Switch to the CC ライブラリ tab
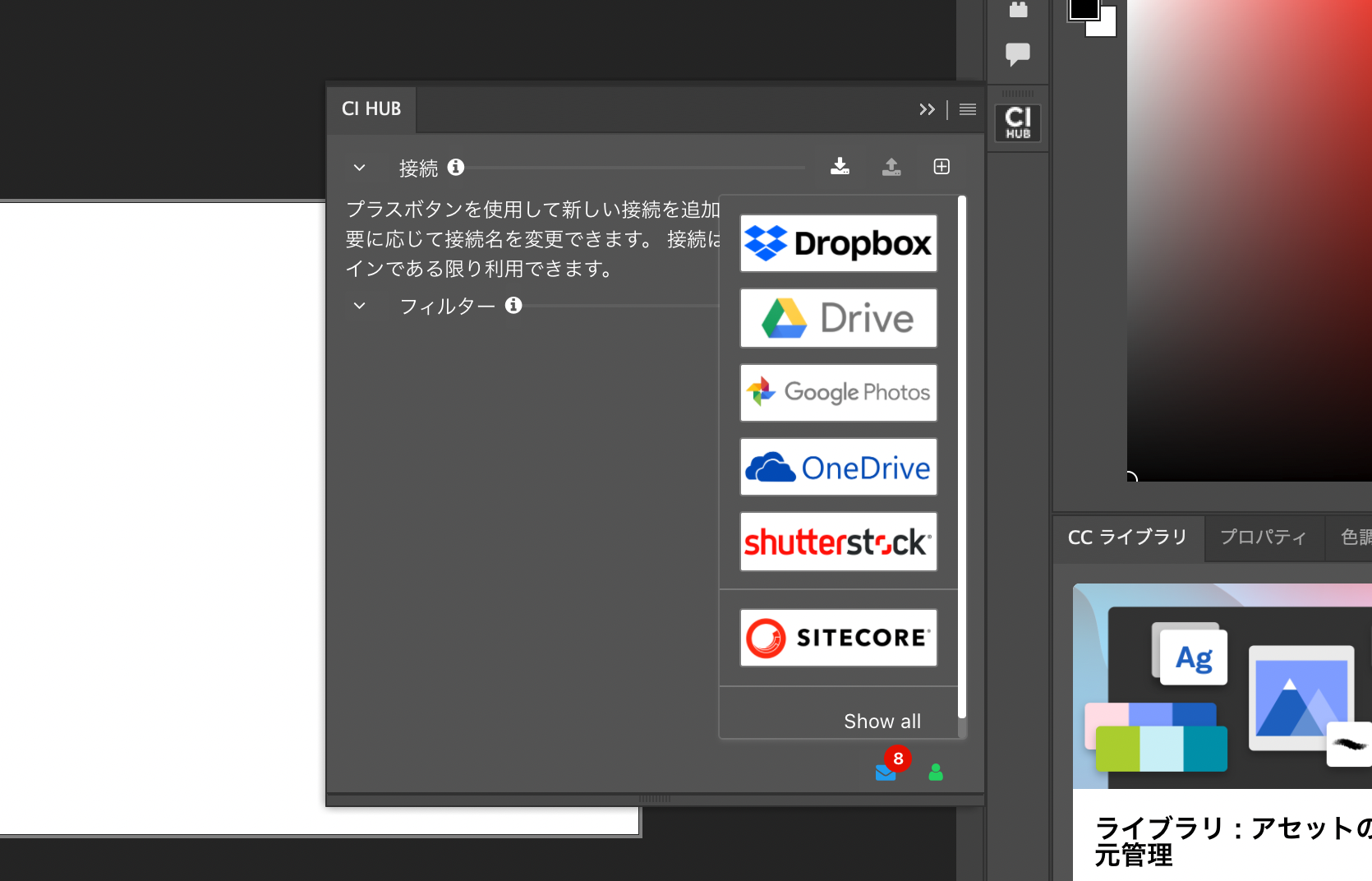This screenshot has height=881, width=1372. click(1127, 537)
